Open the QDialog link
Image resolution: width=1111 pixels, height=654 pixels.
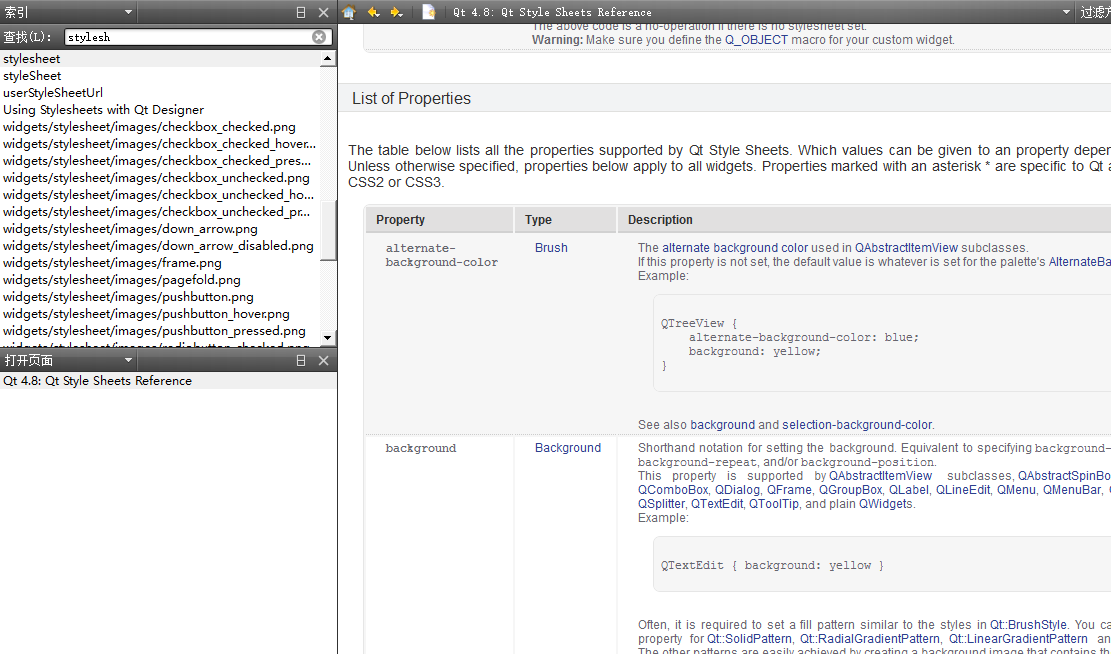click(737, 490)
